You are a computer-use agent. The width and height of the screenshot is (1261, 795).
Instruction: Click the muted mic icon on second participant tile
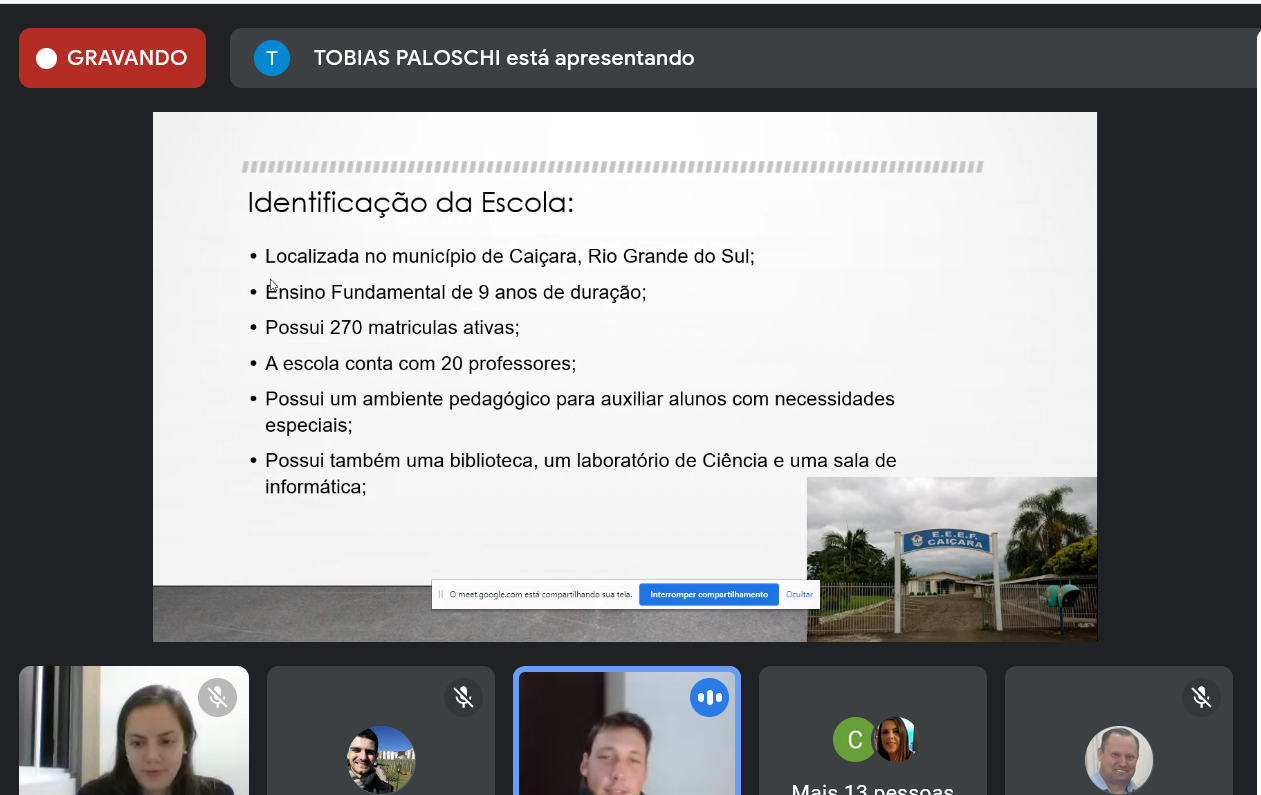click(463, 697)
